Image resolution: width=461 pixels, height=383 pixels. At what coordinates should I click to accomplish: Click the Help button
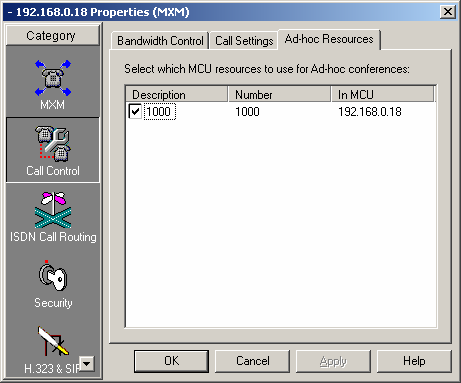[414, 361]
